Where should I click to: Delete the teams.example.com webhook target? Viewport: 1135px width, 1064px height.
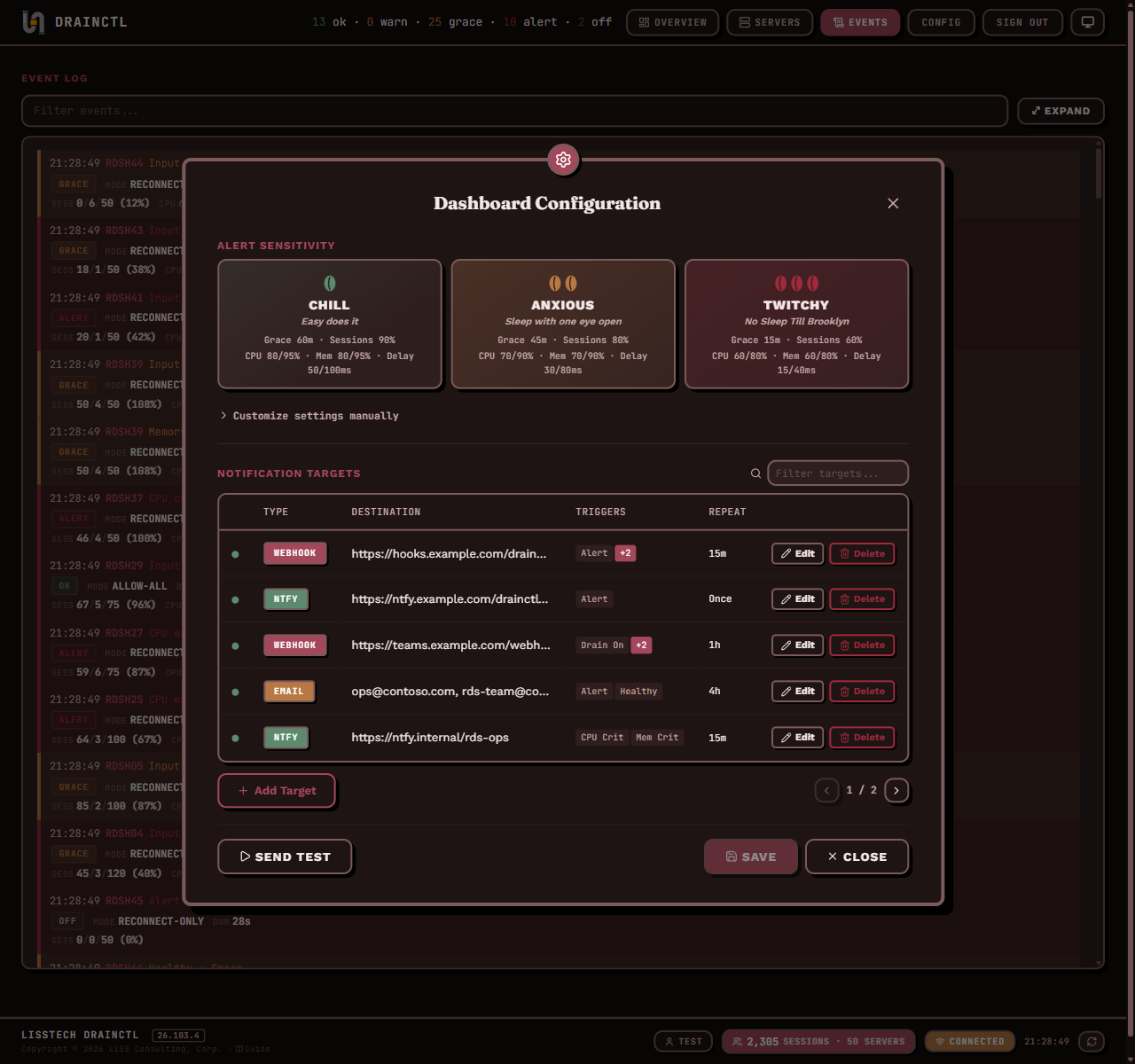tap(862, 645)
